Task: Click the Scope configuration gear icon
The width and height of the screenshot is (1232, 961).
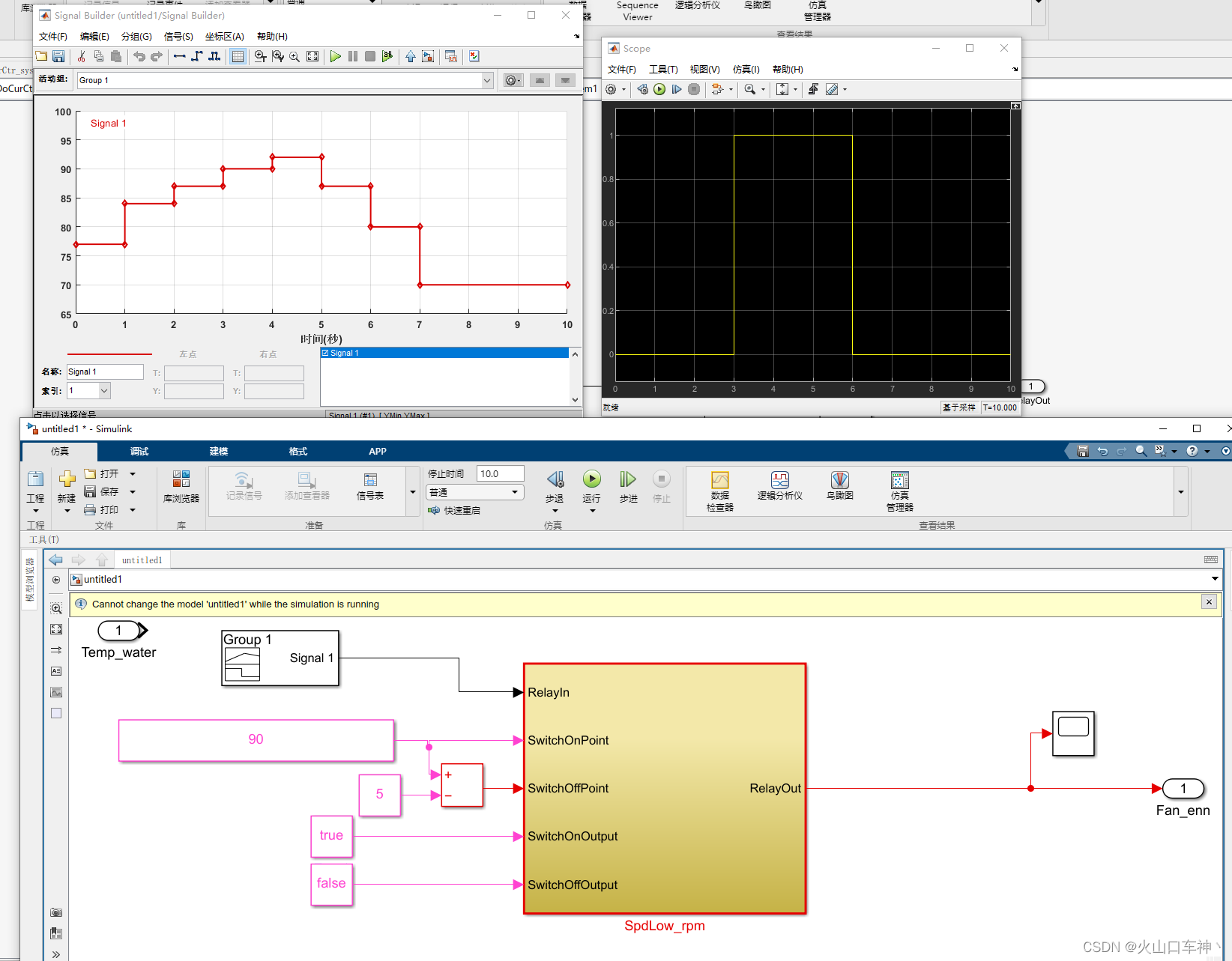Action: (x=611, y=89)
